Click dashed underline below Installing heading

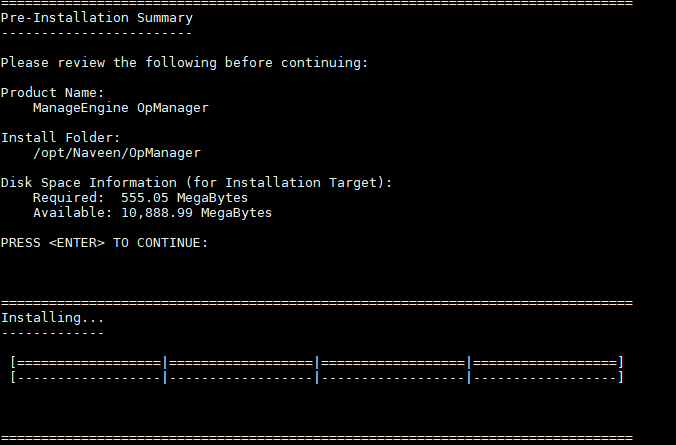[x=53, y=333]
